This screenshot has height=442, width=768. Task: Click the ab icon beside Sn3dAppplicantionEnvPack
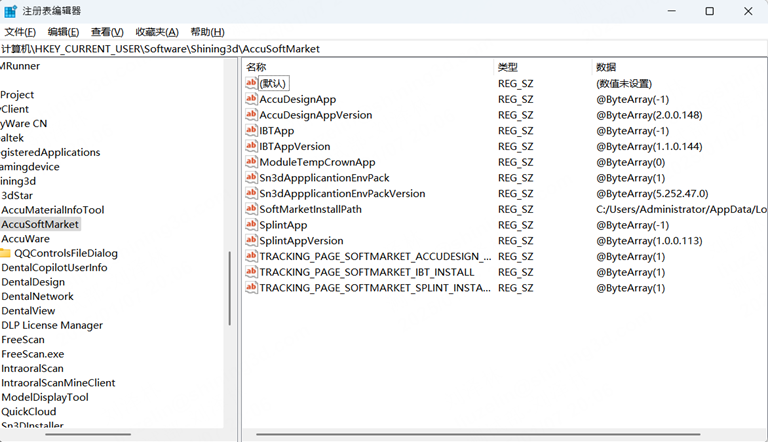251,177
